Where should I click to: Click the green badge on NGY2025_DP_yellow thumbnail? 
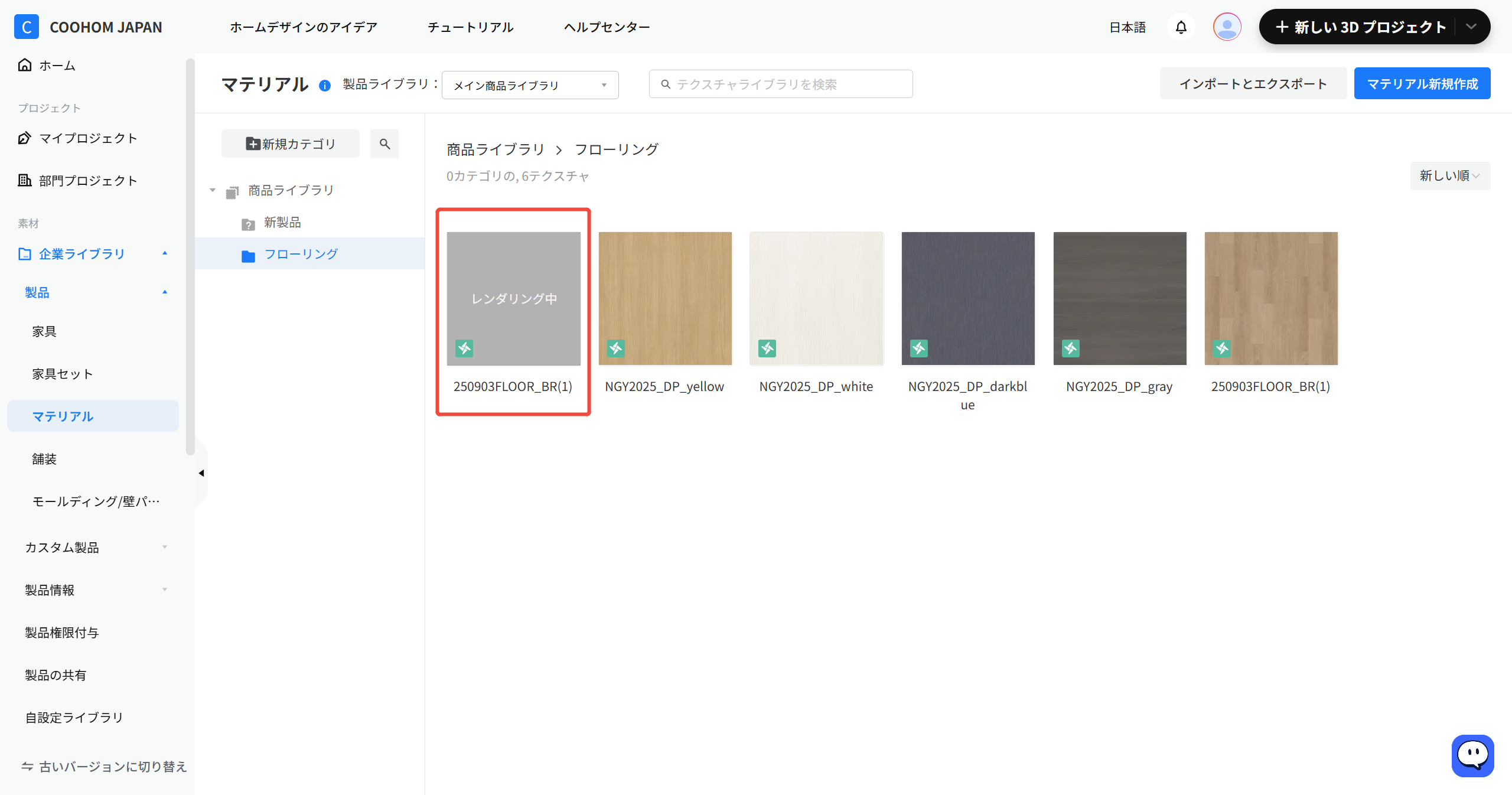[616, 348]
